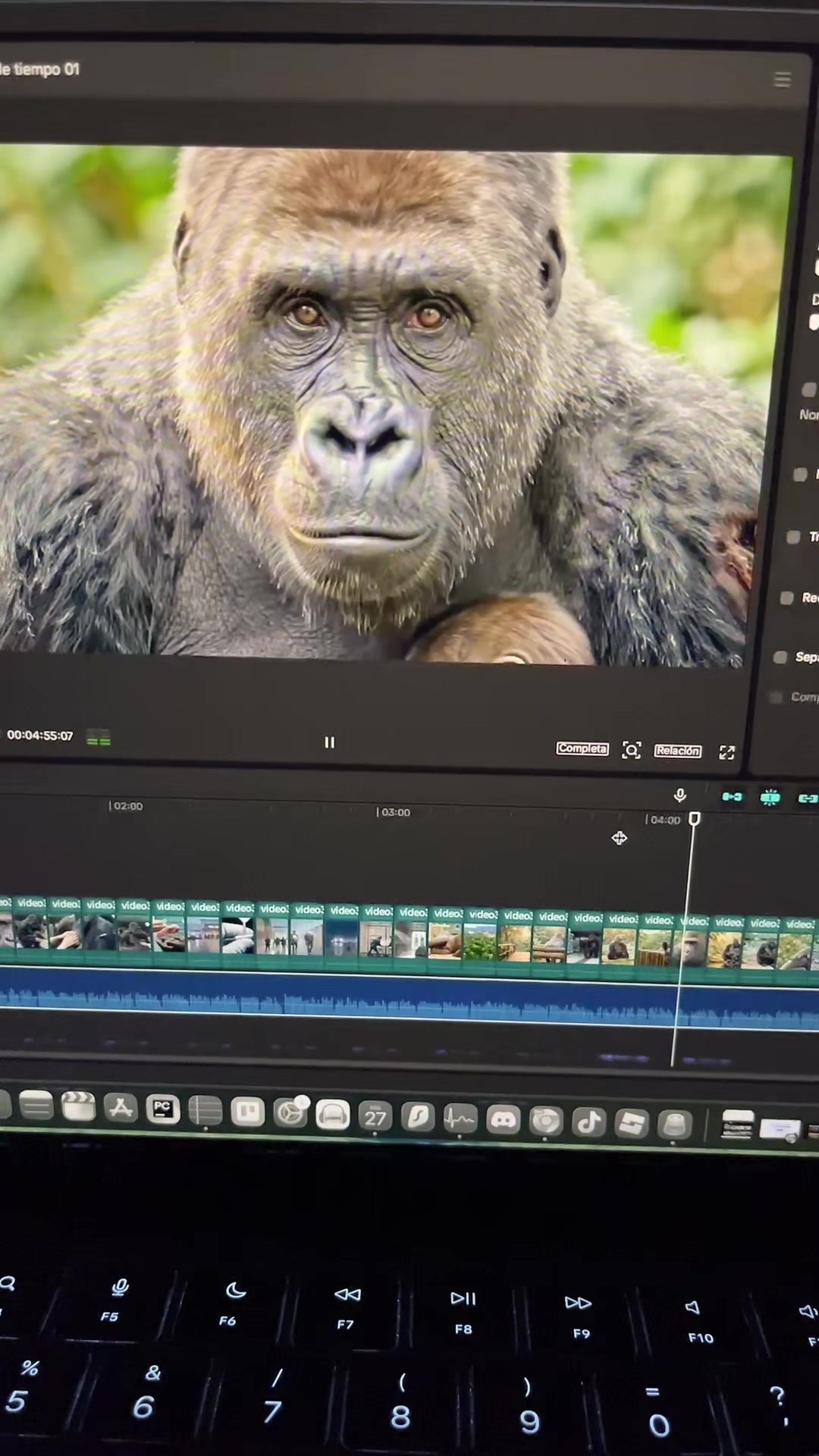Open the Relación aspect ratio button

point(678,751)
